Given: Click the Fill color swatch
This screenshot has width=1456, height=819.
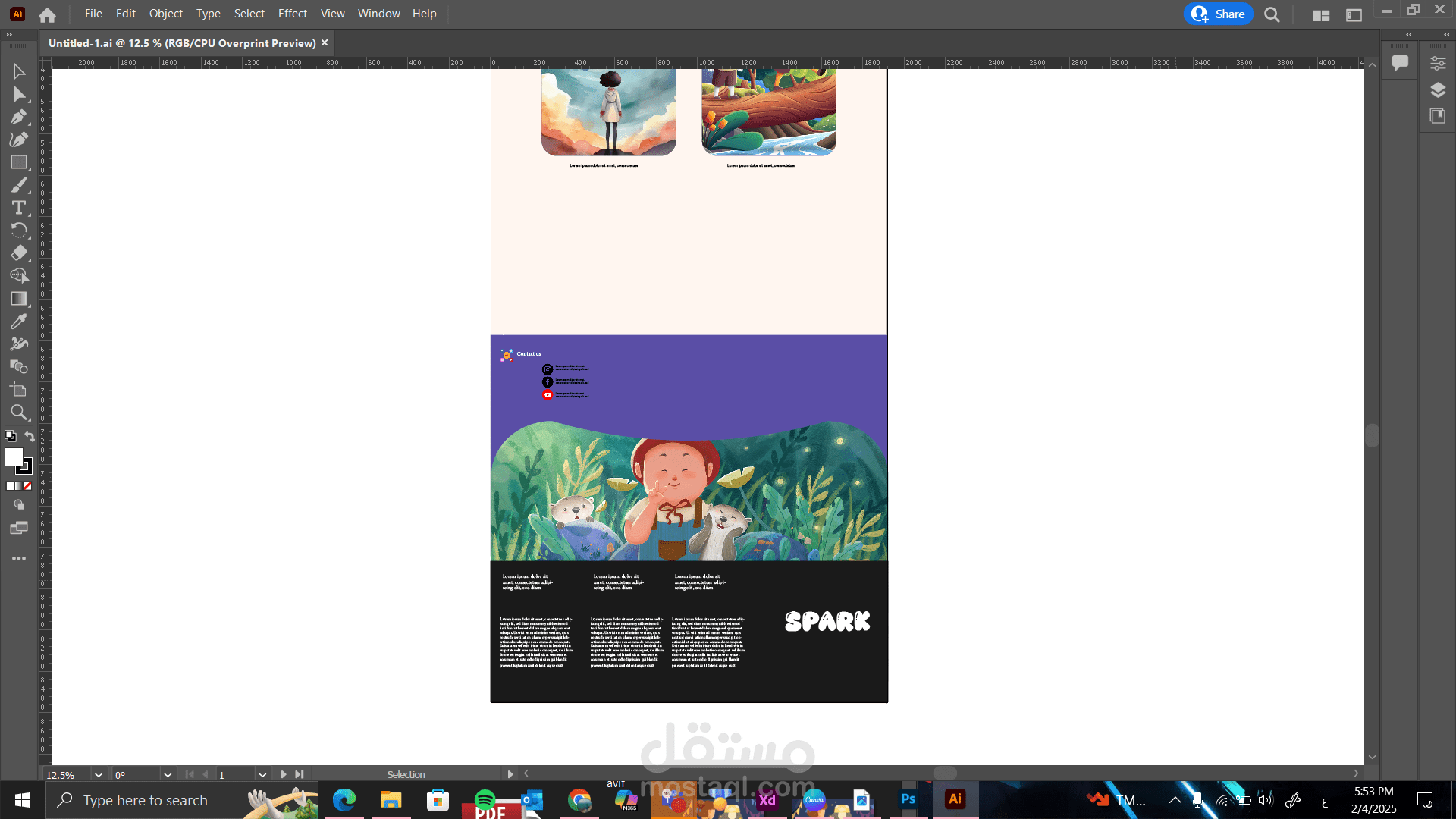Looking at the screenshot, I should (14, 457).
